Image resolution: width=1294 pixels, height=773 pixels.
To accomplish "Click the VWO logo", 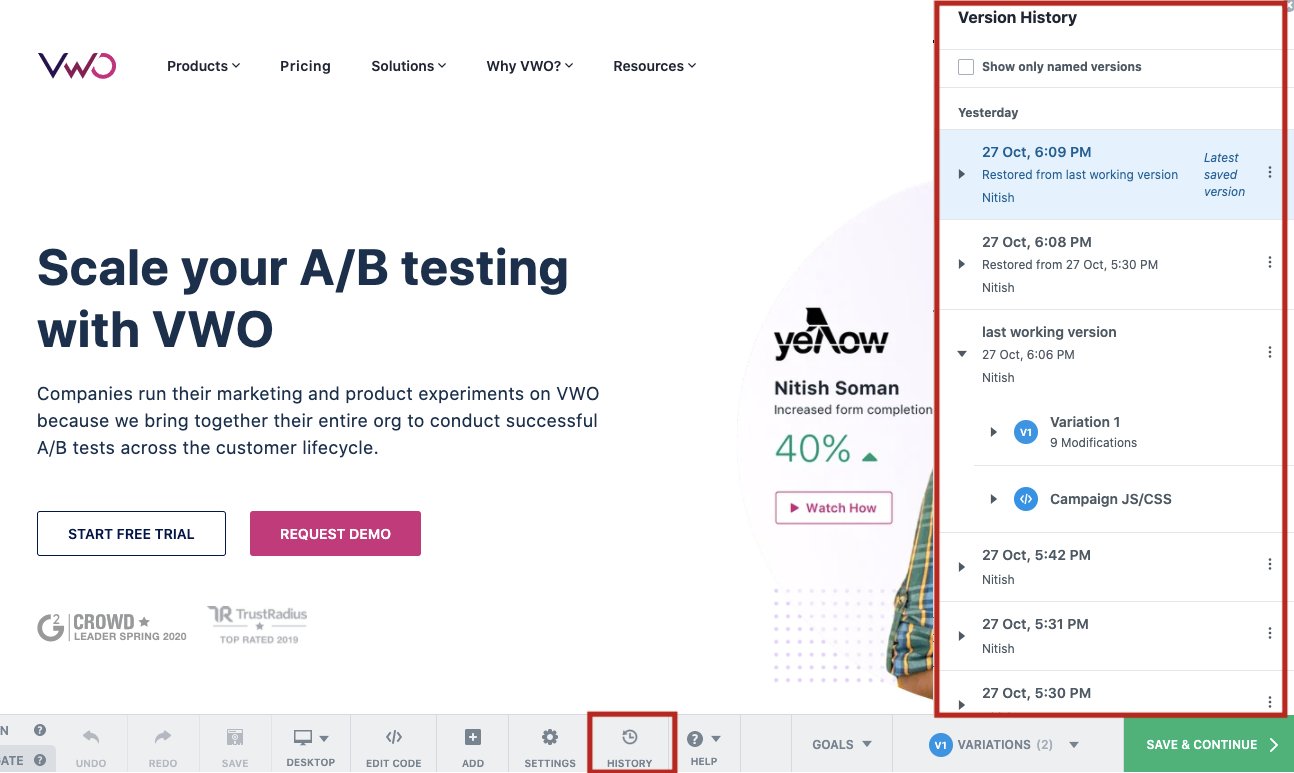I will 77,66.
